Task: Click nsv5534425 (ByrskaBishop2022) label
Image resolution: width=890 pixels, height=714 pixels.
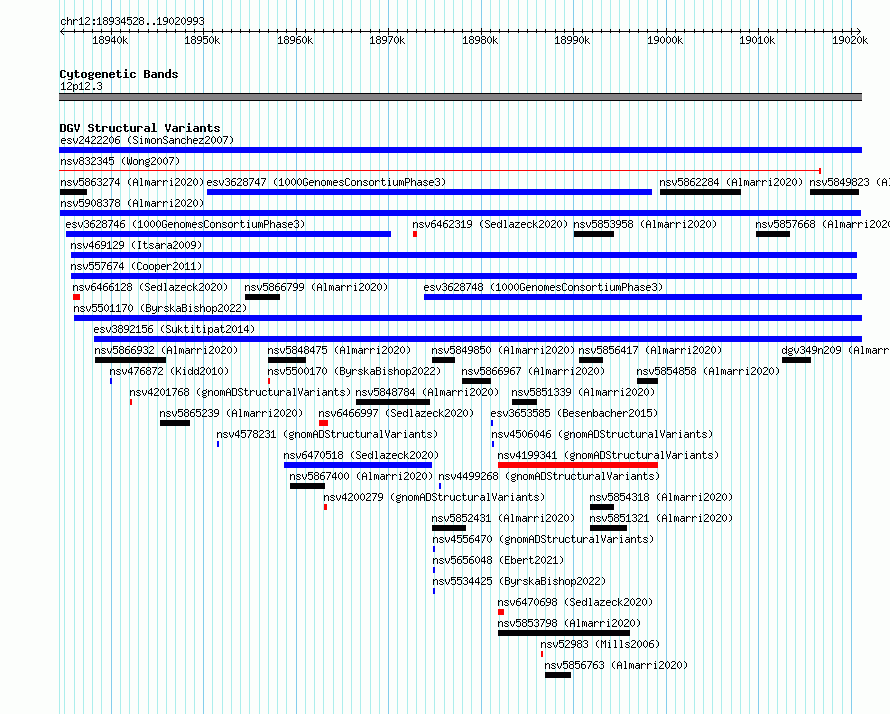Action: click(x=519, y=581)
